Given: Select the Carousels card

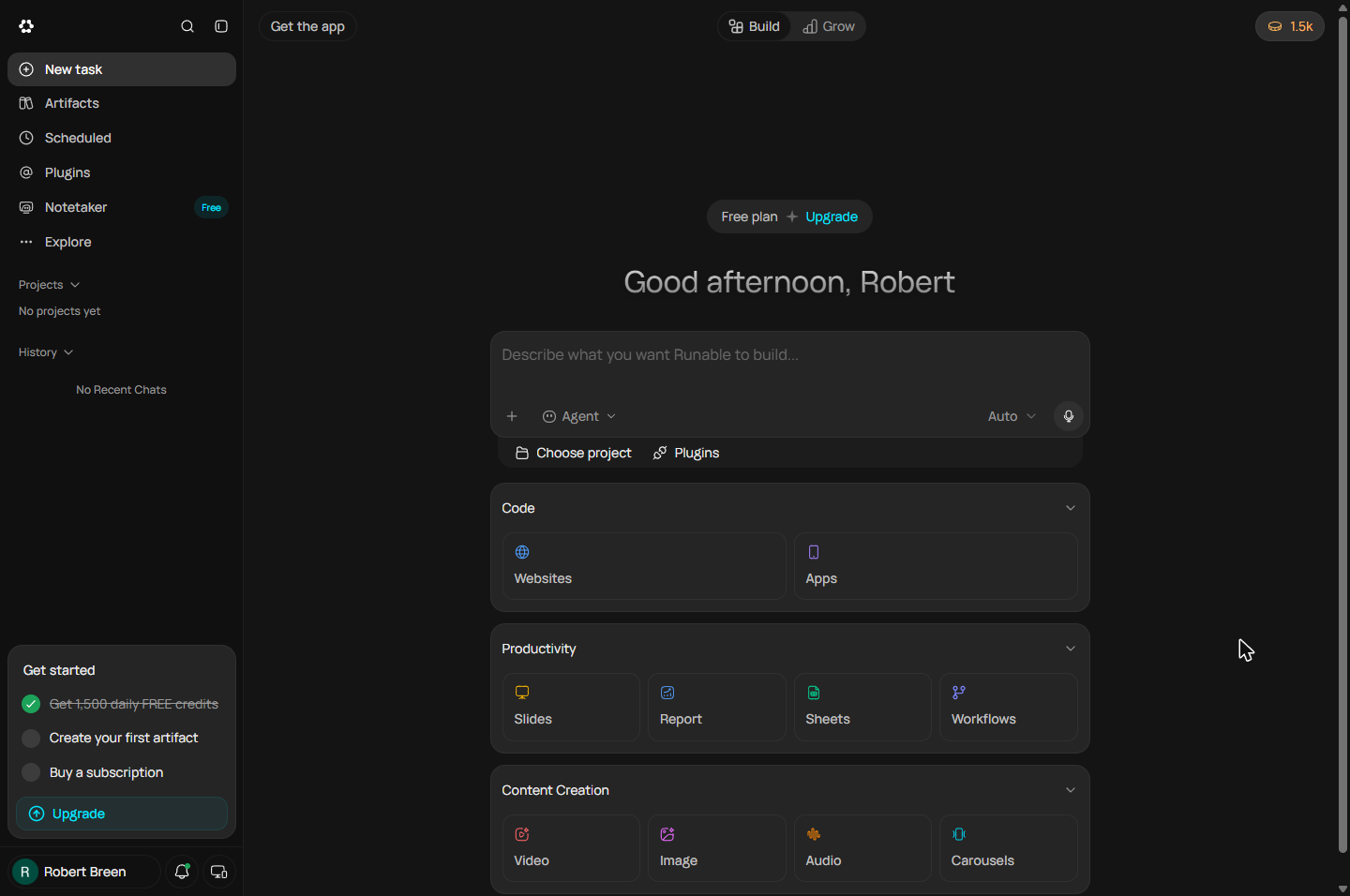Looking at the screenshot, I should [x=1009, y=848].
